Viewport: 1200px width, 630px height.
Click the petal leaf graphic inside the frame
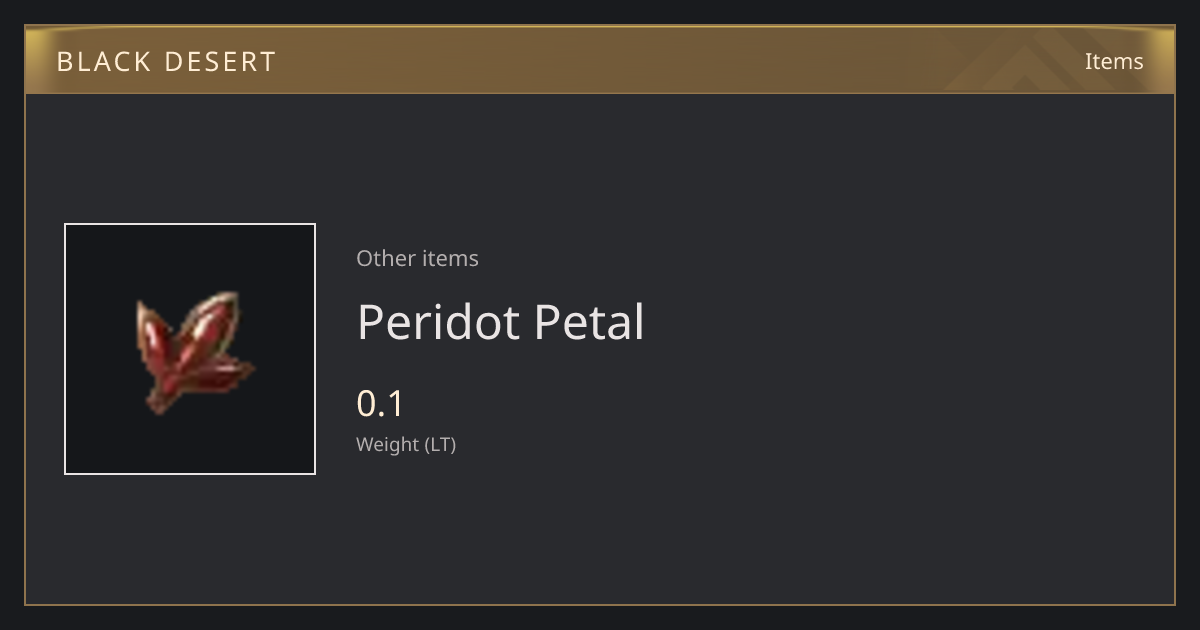click(x=194, y=352)
